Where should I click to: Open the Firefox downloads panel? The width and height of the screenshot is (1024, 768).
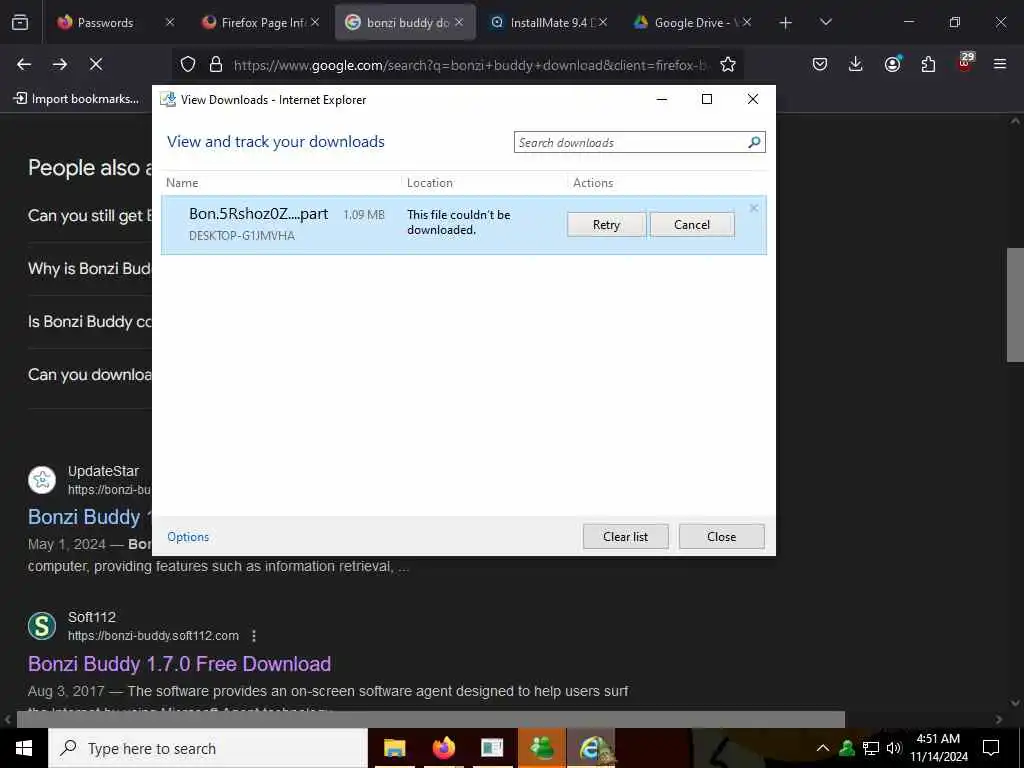(x=856, y=64)
